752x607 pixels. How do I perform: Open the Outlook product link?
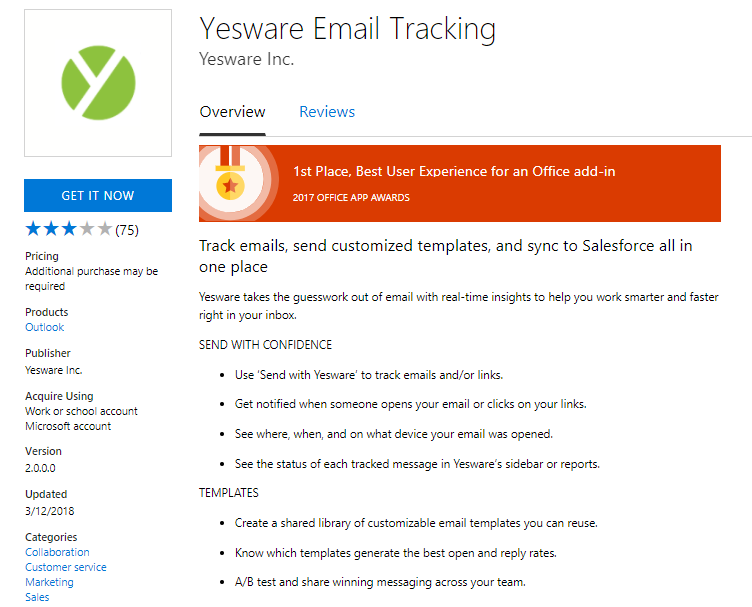[44, 327]
